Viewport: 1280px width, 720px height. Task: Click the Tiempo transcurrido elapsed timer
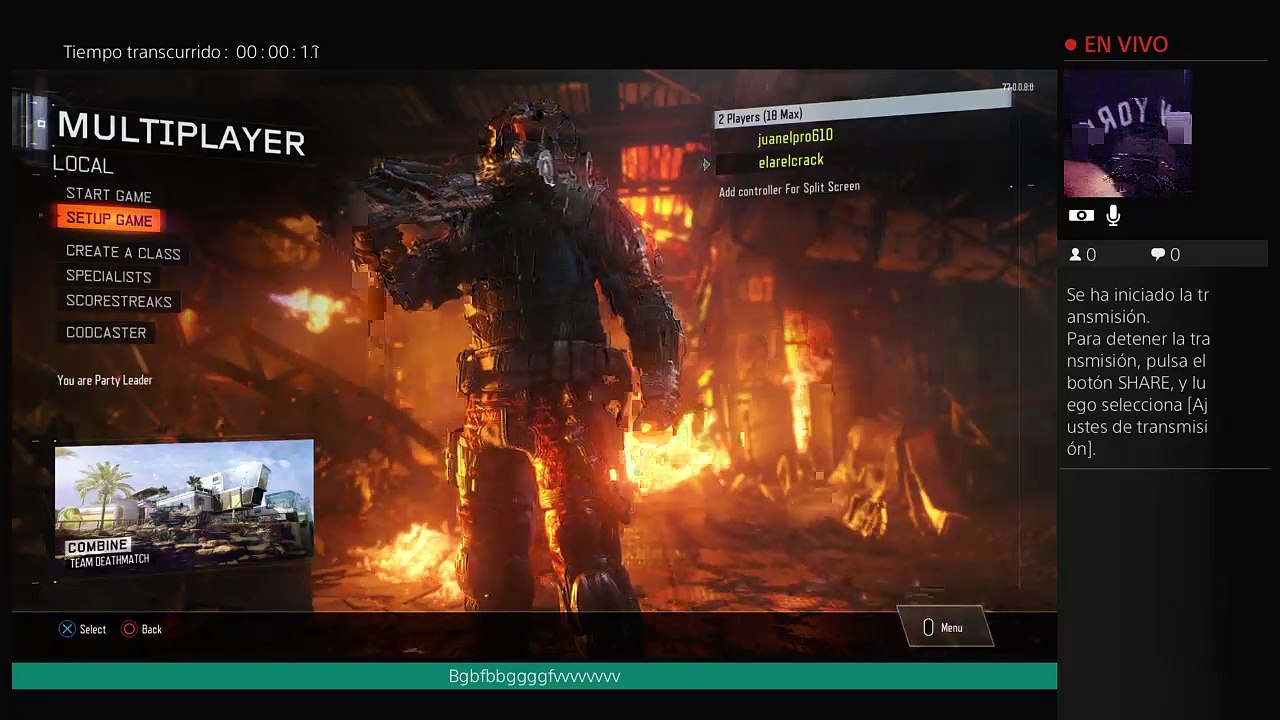tap(191, 52)
